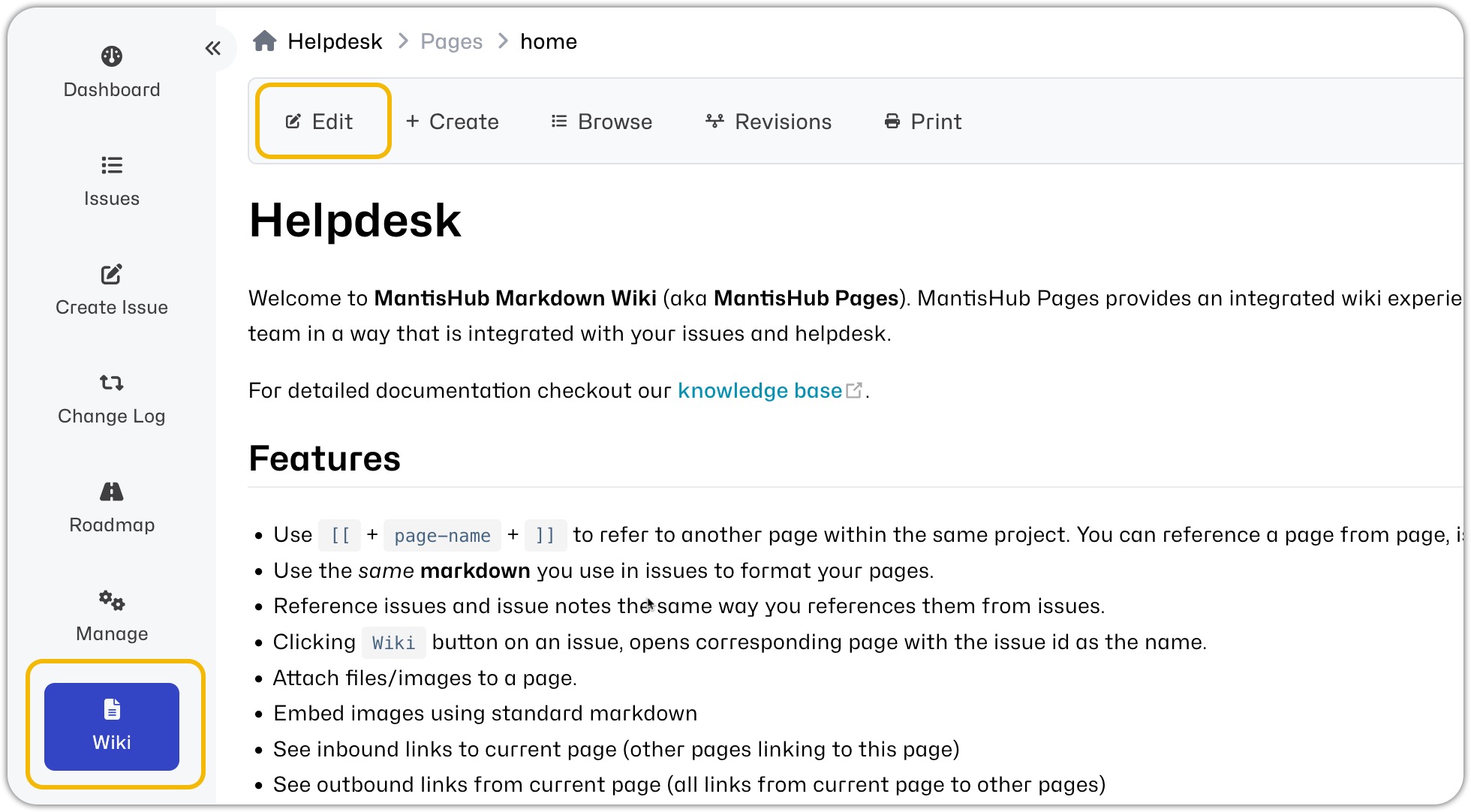This screenshot has height=812, width=1471.
Task: Click the plus icon beside Create
Action: [x=412, y=121]
